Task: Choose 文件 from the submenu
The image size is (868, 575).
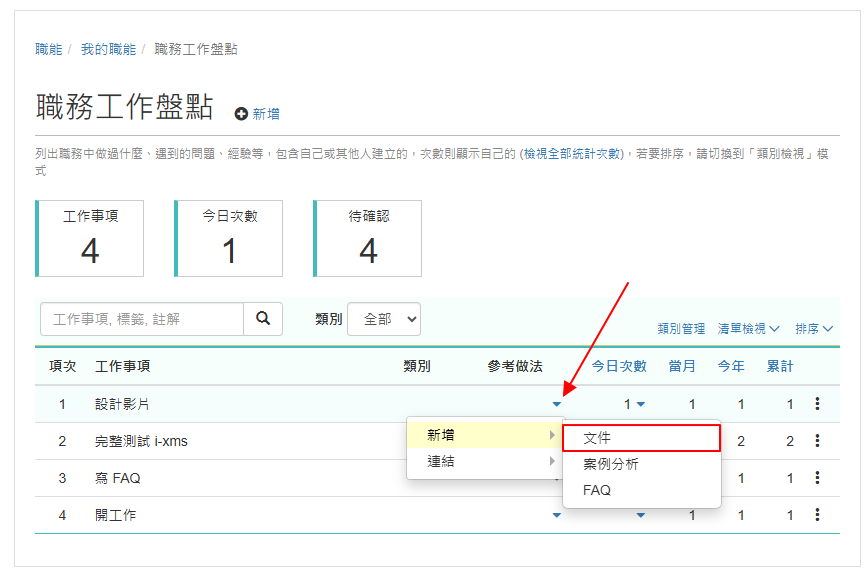Action: point(642,438)
